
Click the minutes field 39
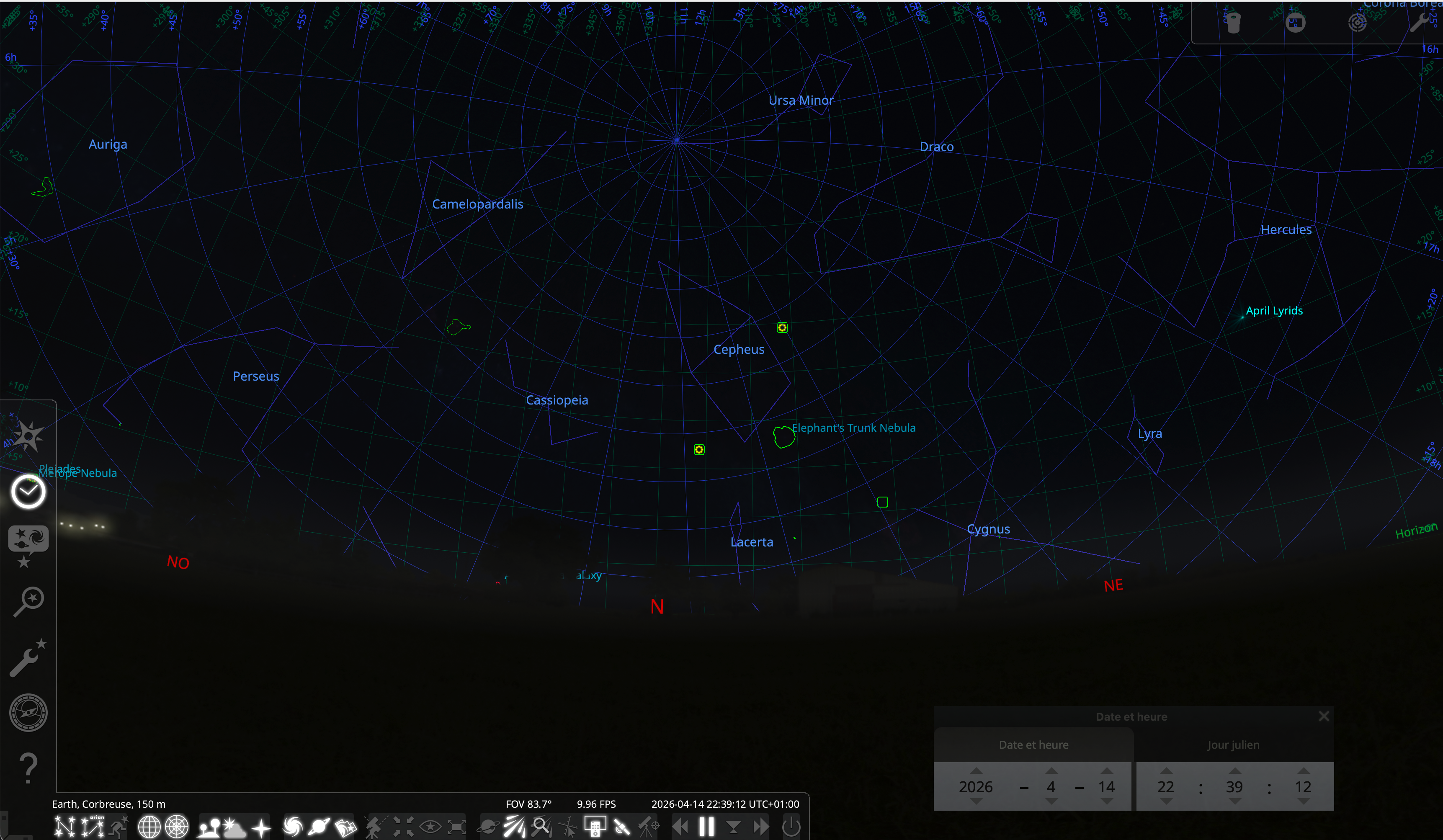click(x=1234, y=787)
